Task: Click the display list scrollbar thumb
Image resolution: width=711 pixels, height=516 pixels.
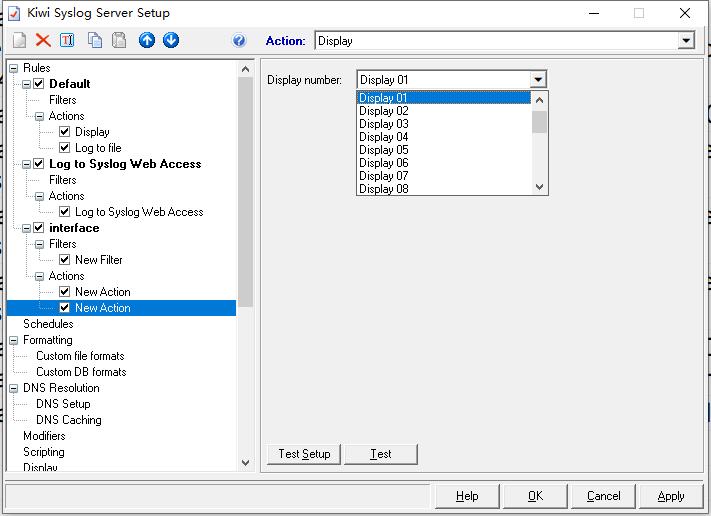Action: pyautogui.click(x=540, y=122)
